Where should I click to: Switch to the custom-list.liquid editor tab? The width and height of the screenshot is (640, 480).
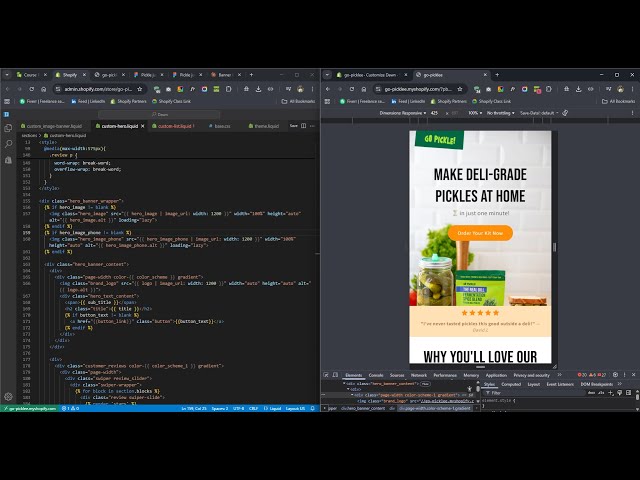click(x=174, y=126)
